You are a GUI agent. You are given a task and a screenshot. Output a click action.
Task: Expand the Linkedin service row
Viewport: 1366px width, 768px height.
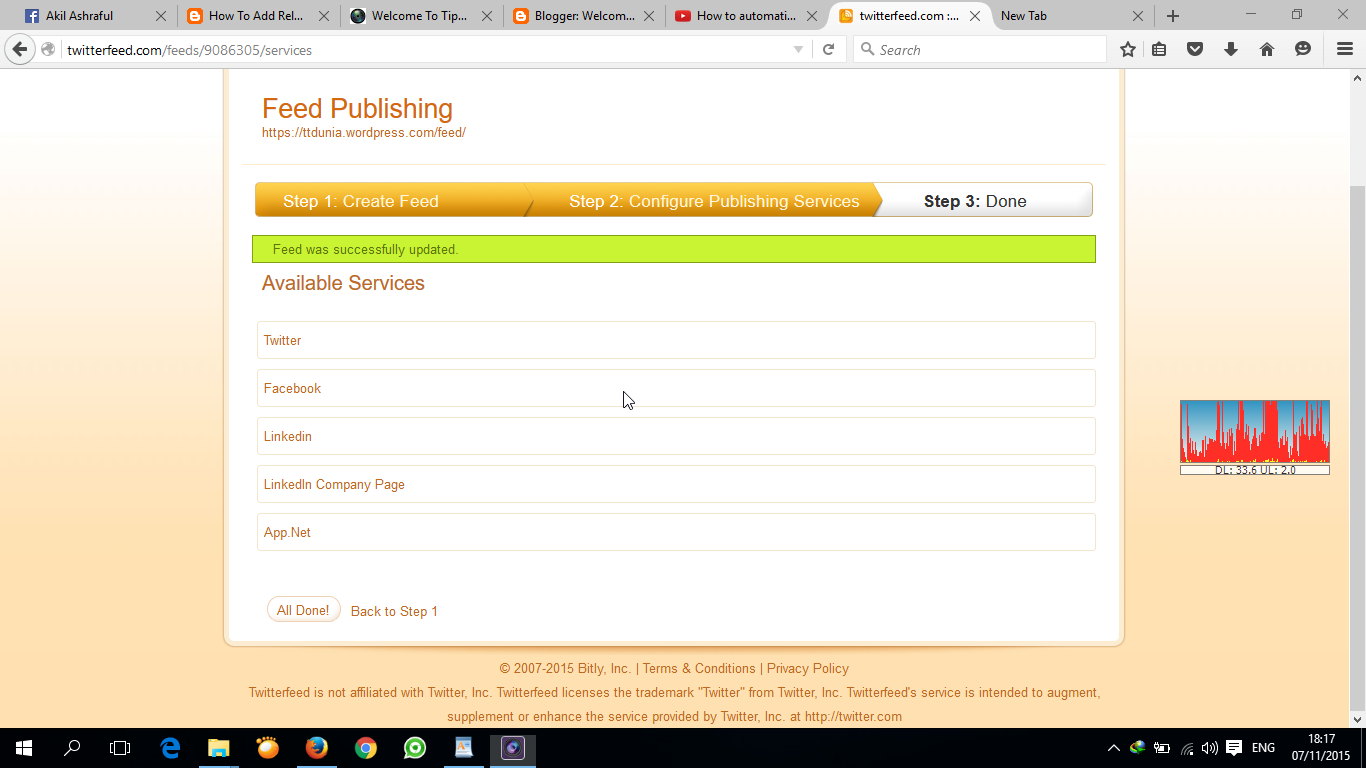click(x=676, y=436)
